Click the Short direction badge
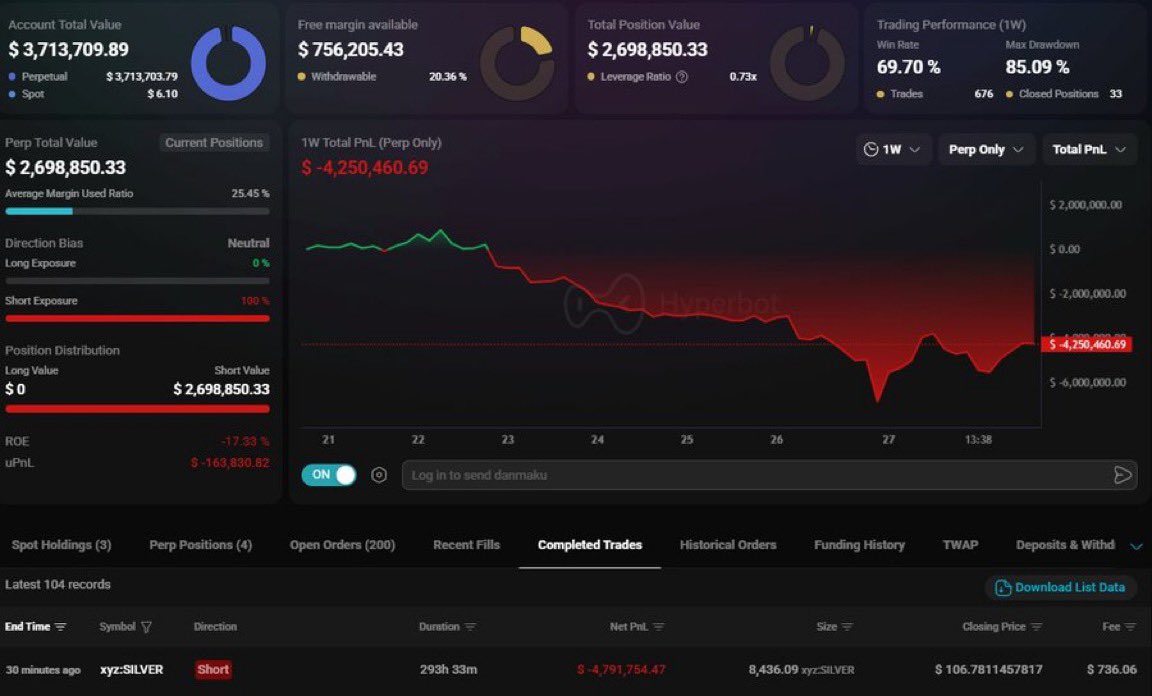The image size is (1152, 696). (x=213, y=670)
